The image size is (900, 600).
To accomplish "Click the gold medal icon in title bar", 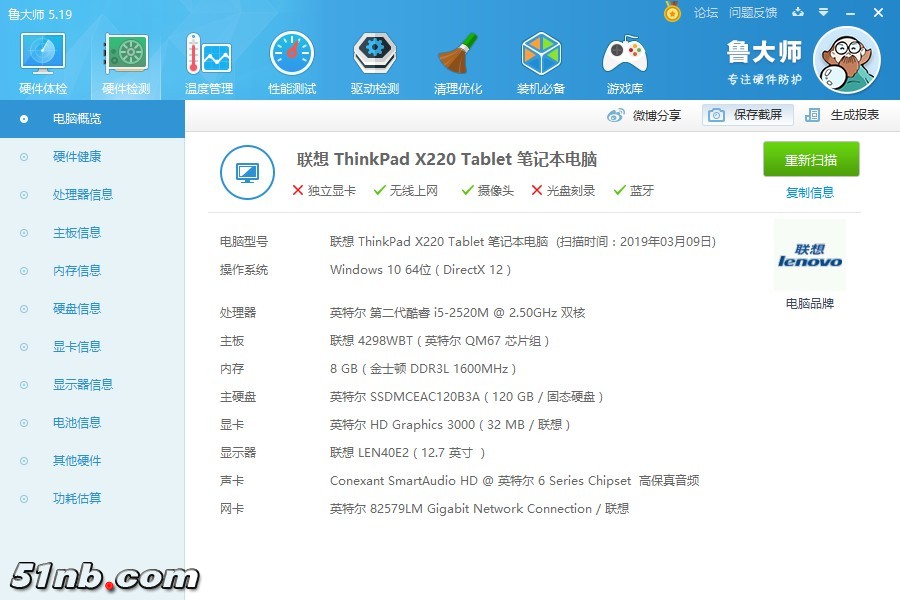I will (672, 11).
